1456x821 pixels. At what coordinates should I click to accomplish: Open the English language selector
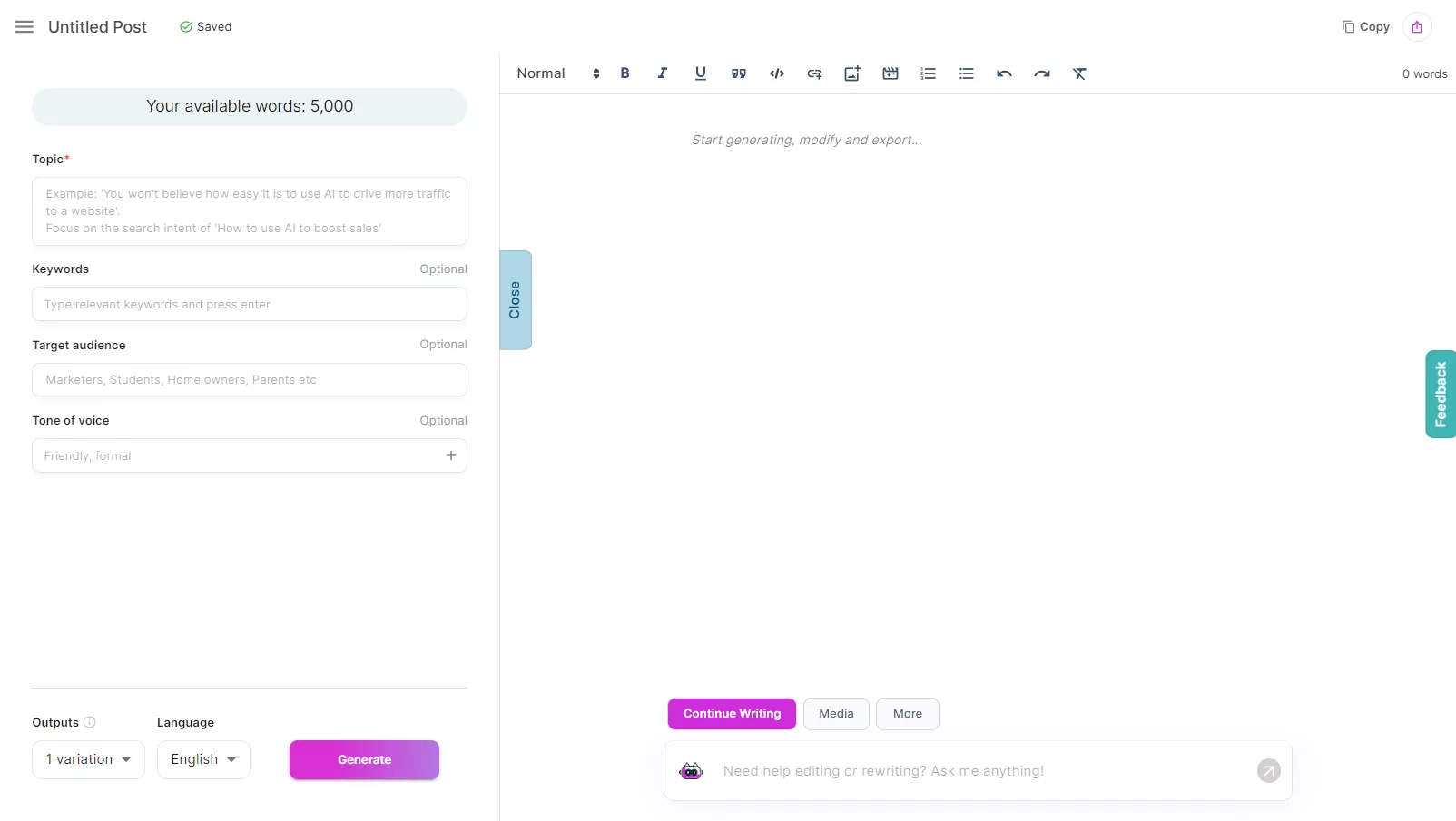tap(202, 759)
